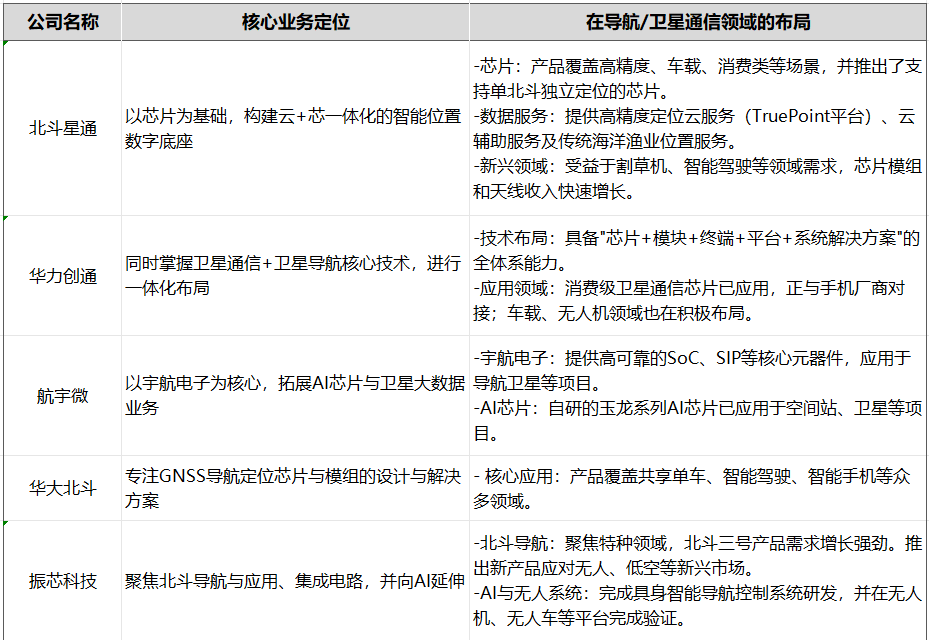Select the 卫星通信+卫星导航核心技术 business cell
The height and width of the screenshot is (640, 929).
coord(295,276)
